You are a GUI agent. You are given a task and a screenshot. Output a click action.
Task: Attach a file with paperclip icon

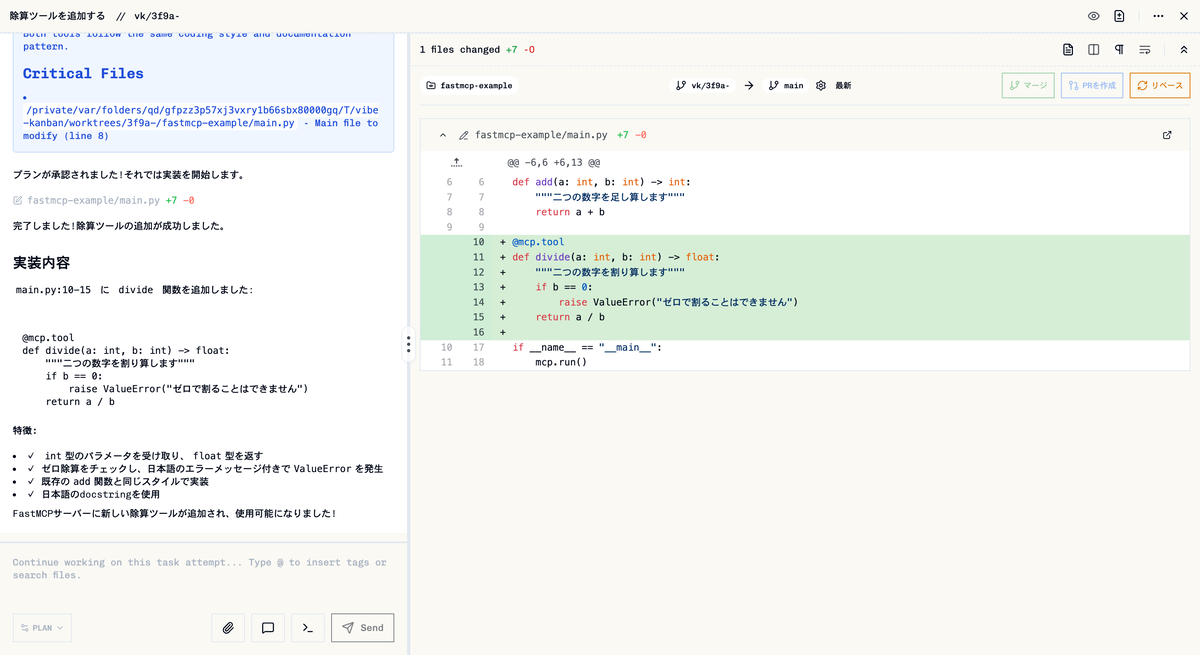(228, 628)
